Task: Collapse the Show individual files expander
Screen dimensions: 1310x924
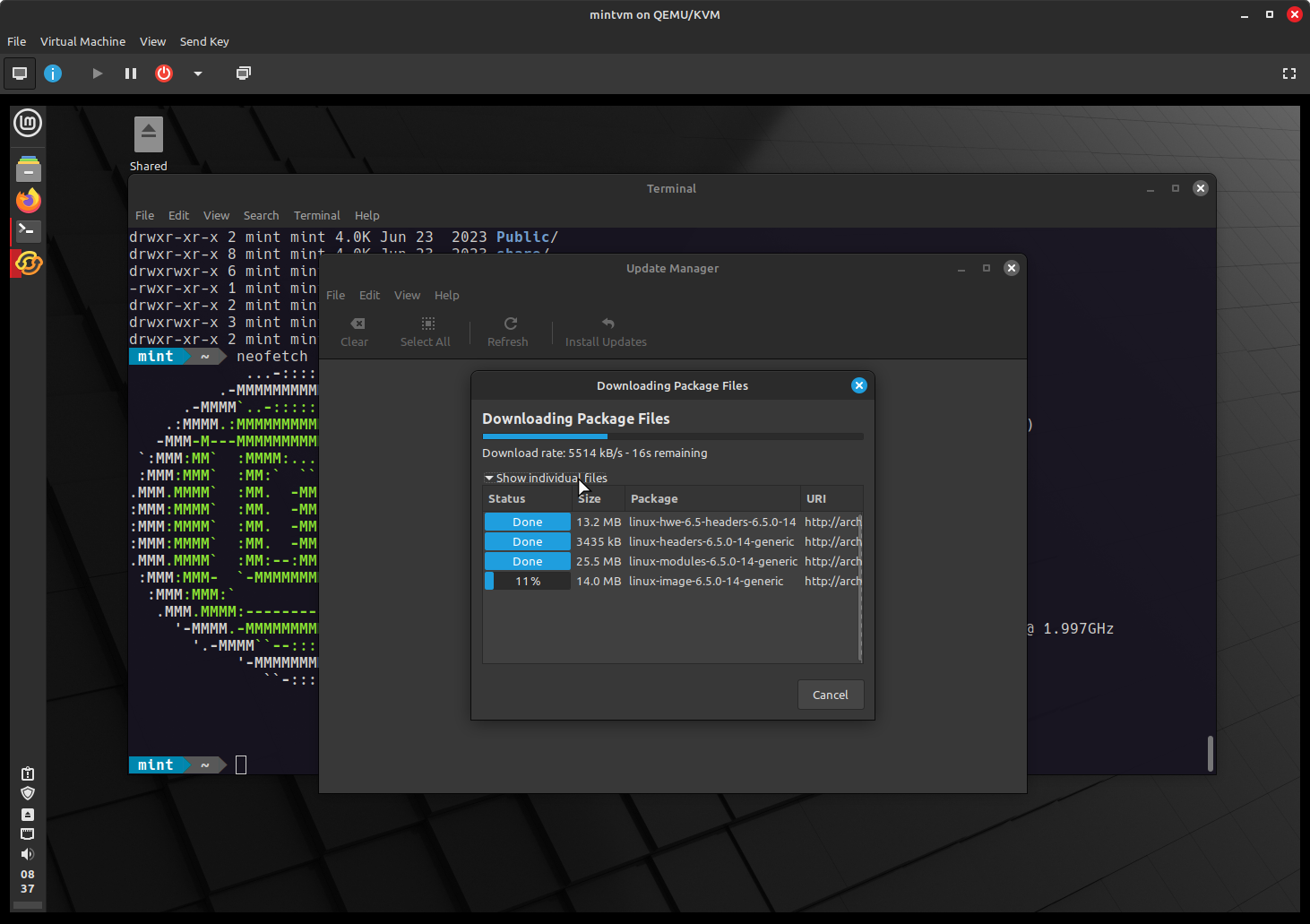Action: point(546,478)
